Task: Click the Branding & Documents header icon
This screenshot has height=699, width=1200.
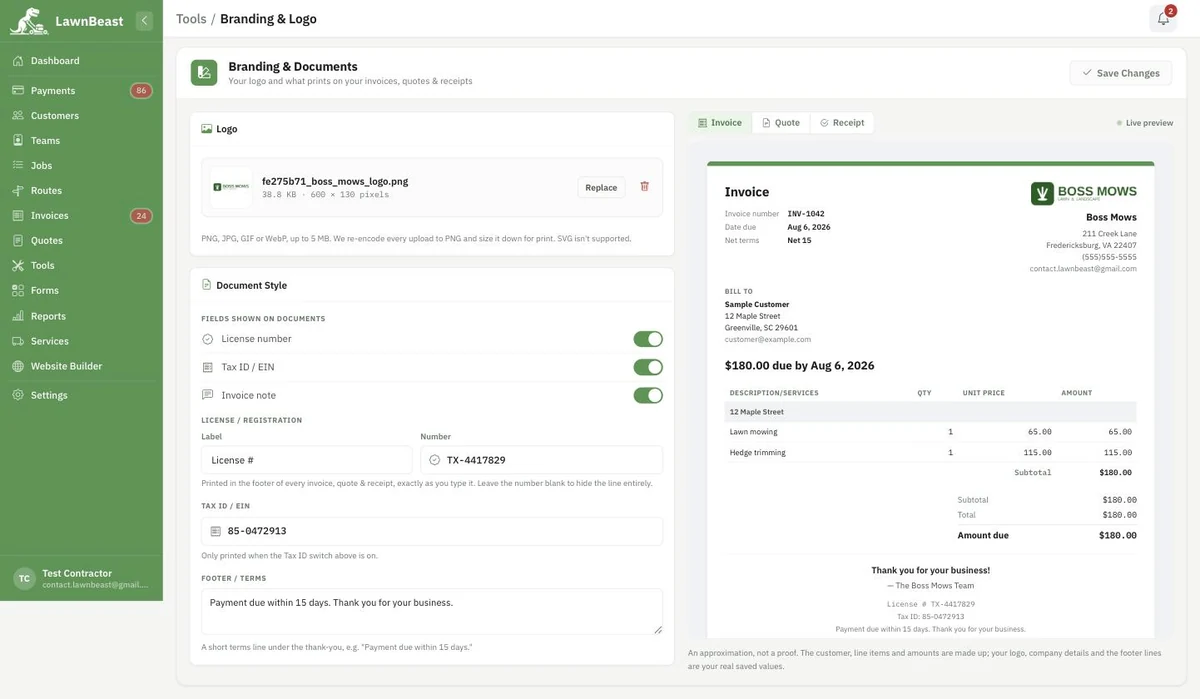Action: click(x=204, y=72)
